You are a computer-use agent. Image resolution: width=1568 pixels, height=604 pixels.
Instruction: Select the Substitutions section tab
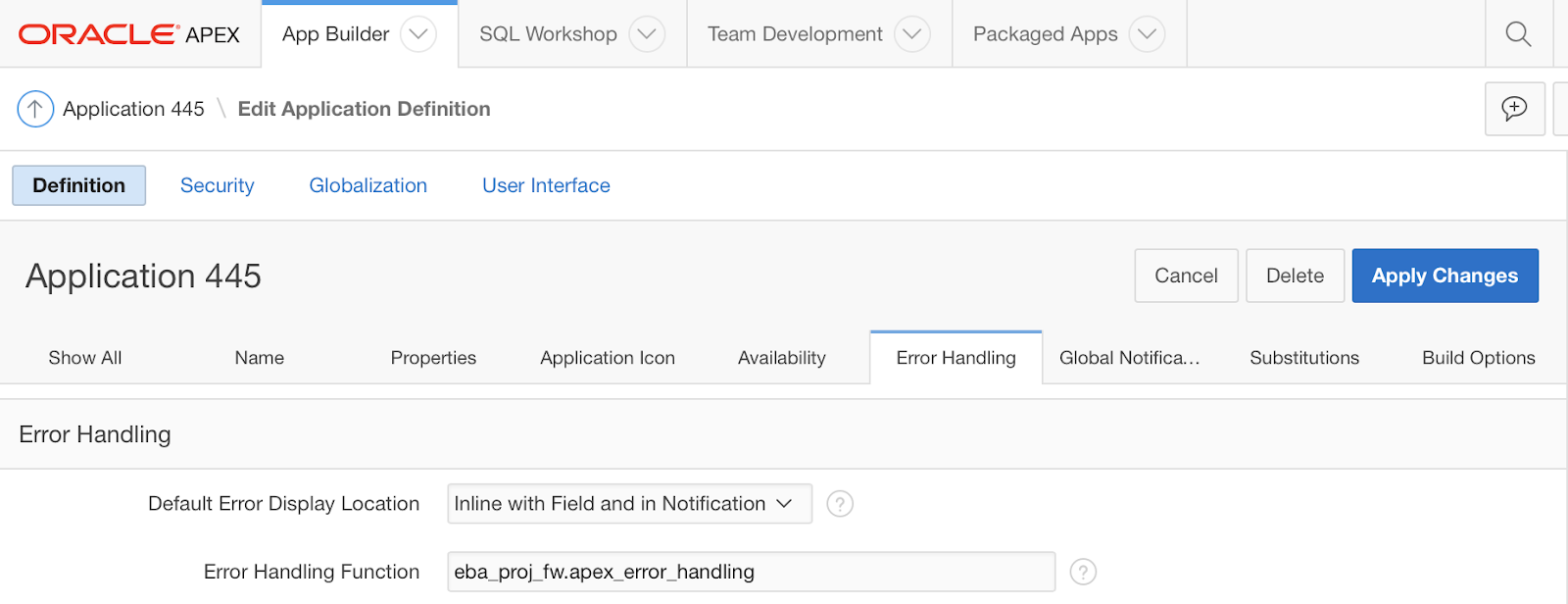click(x=1304, y=358)
